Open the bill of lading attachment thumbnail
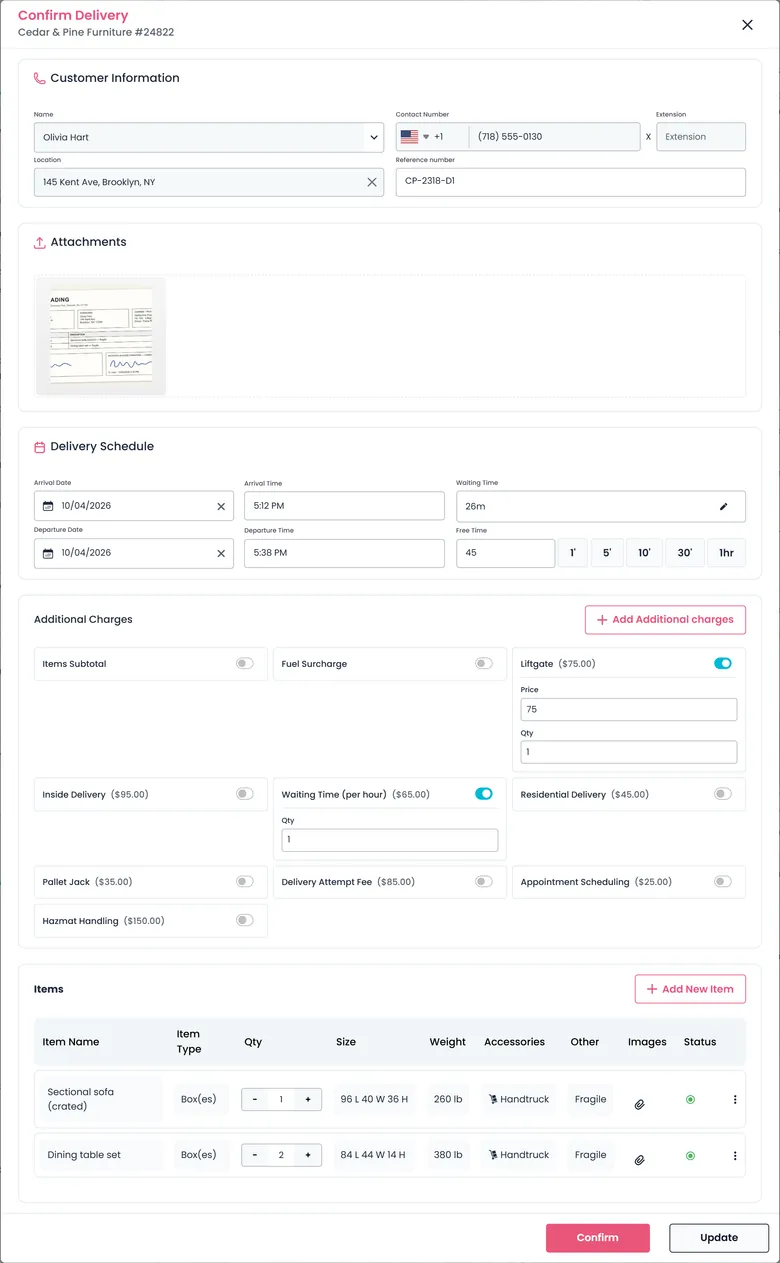Viewport: 780px width, 1263px height. click(x=101, y=336)
